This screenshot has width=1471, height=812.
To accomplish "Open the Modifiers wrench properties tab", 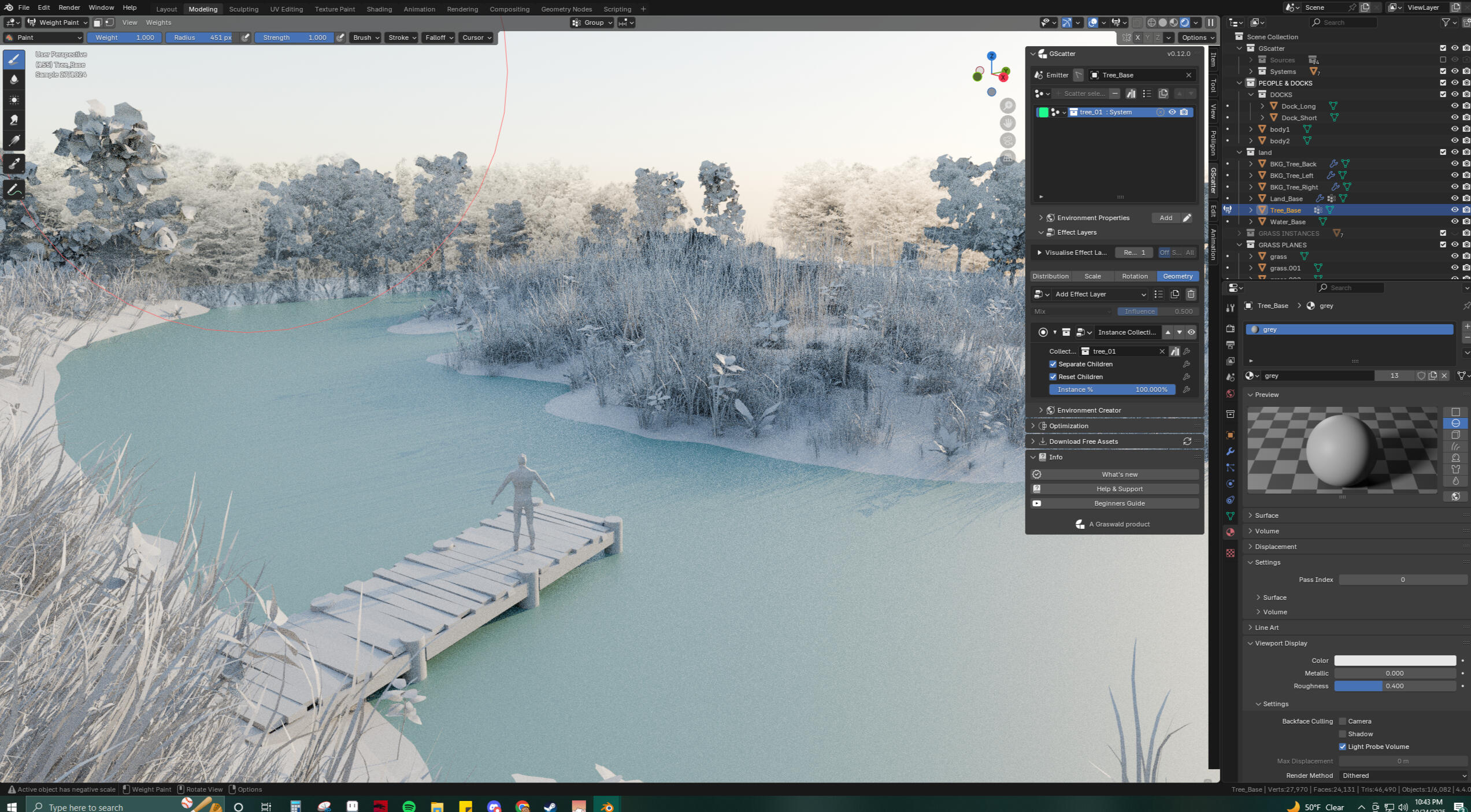I will pos(1230,451).
